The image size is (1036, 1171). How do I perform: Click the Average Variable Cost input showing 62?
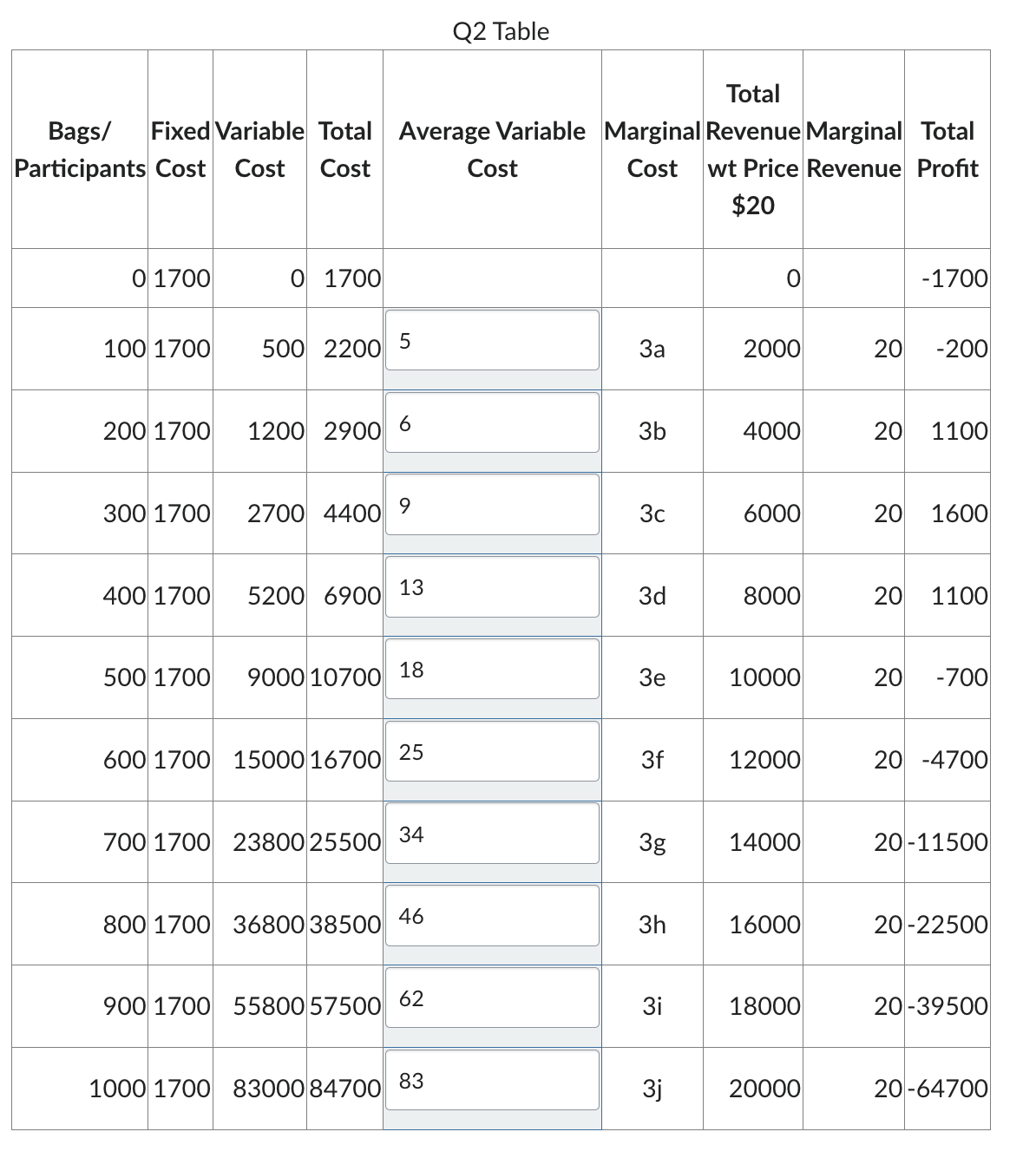tap(492, 998)
